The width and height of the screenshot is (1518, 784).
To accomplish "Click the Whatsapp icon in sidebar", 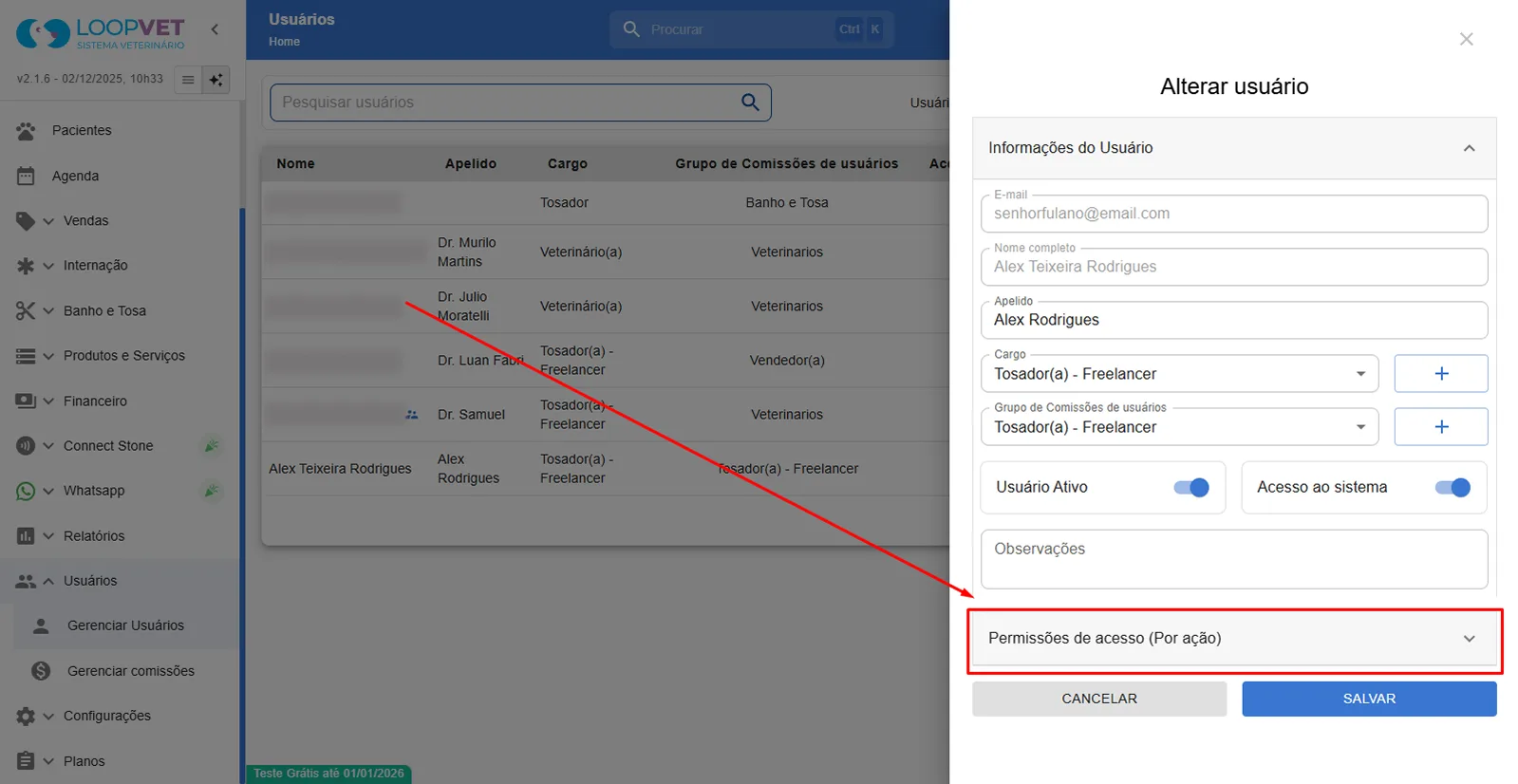I will click(x=26, y=491).
